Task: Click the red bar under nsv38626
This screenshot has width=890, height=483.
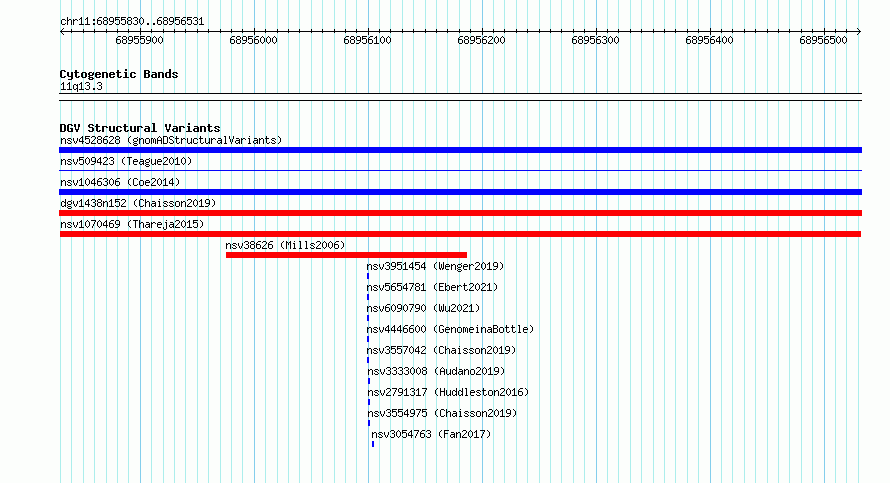Action: (346, 255)
